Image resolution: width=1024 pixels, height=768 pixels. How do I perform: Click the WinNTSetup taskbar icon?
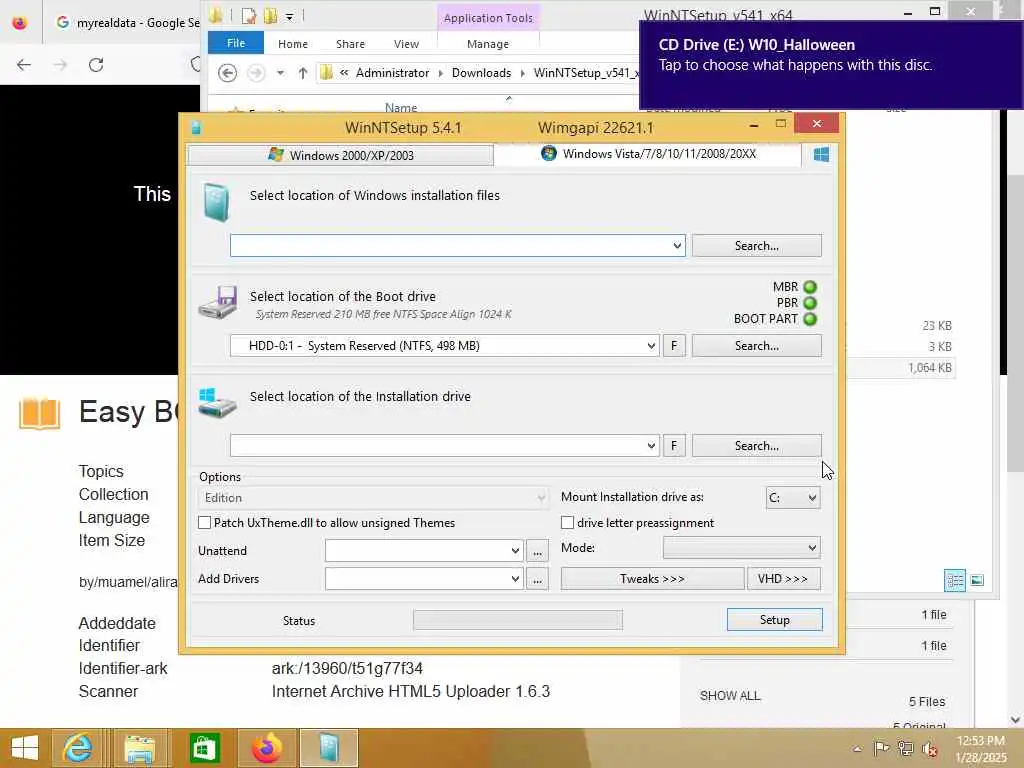(329, 748)
